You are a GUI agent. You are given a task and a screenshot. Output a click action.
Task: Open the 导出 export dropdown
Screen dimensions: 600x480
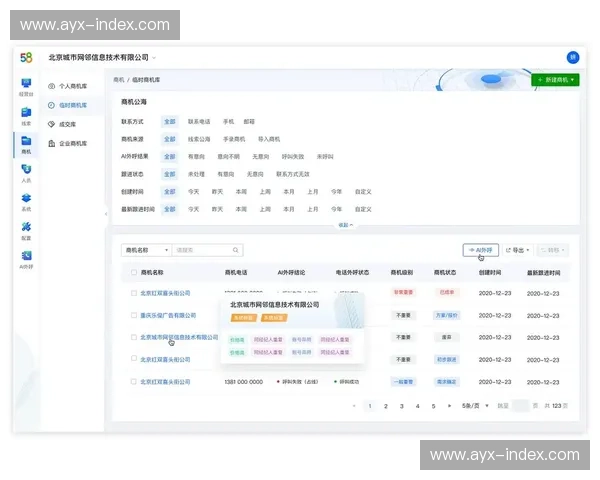(517, 250)
